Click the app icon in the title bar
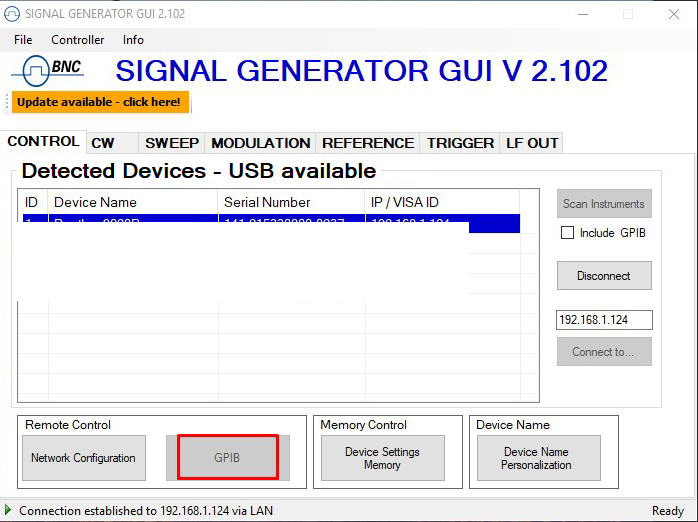The image size is (698, 522). 12,14
